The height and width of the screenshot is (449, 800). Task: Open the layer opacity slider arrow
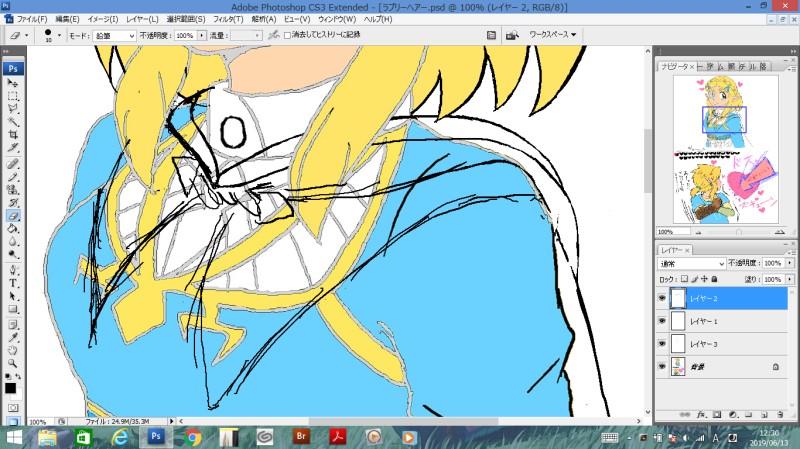point(790,263)
